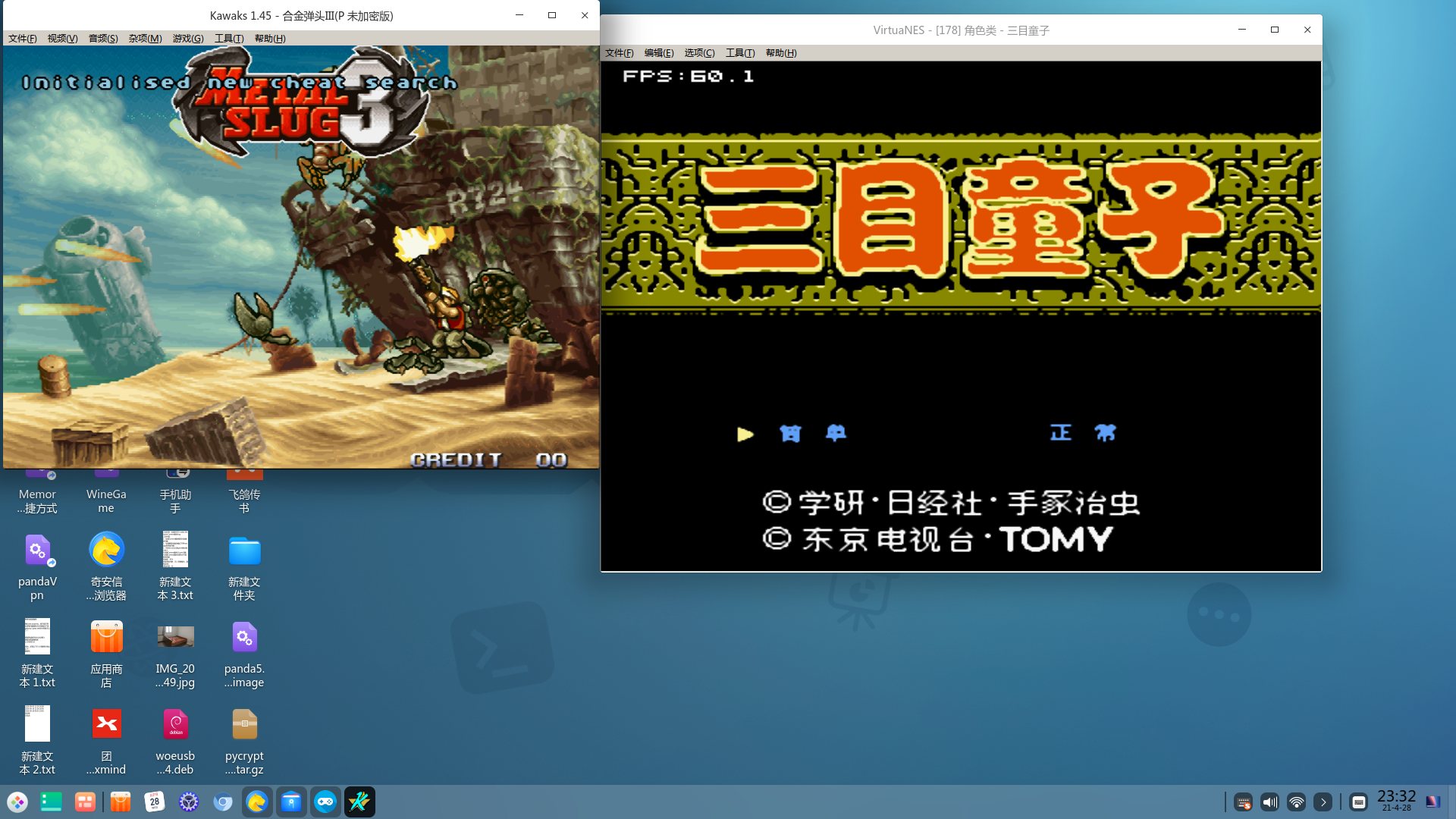Expand the system tray arrow
The height and width of the screenshot is (819, 1456).
point(1323,802)
